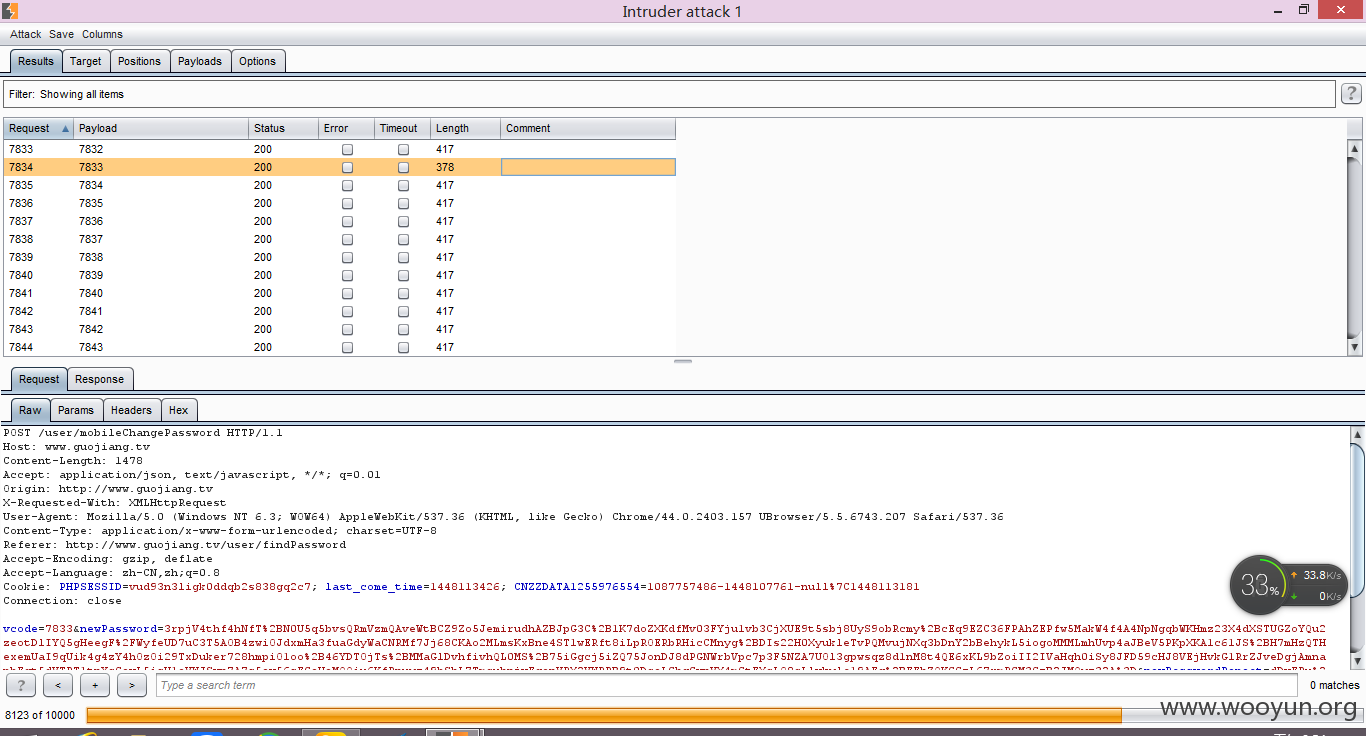
Task: Click the 'Content-Length: 1478' header line
Action: coord(73,461)
